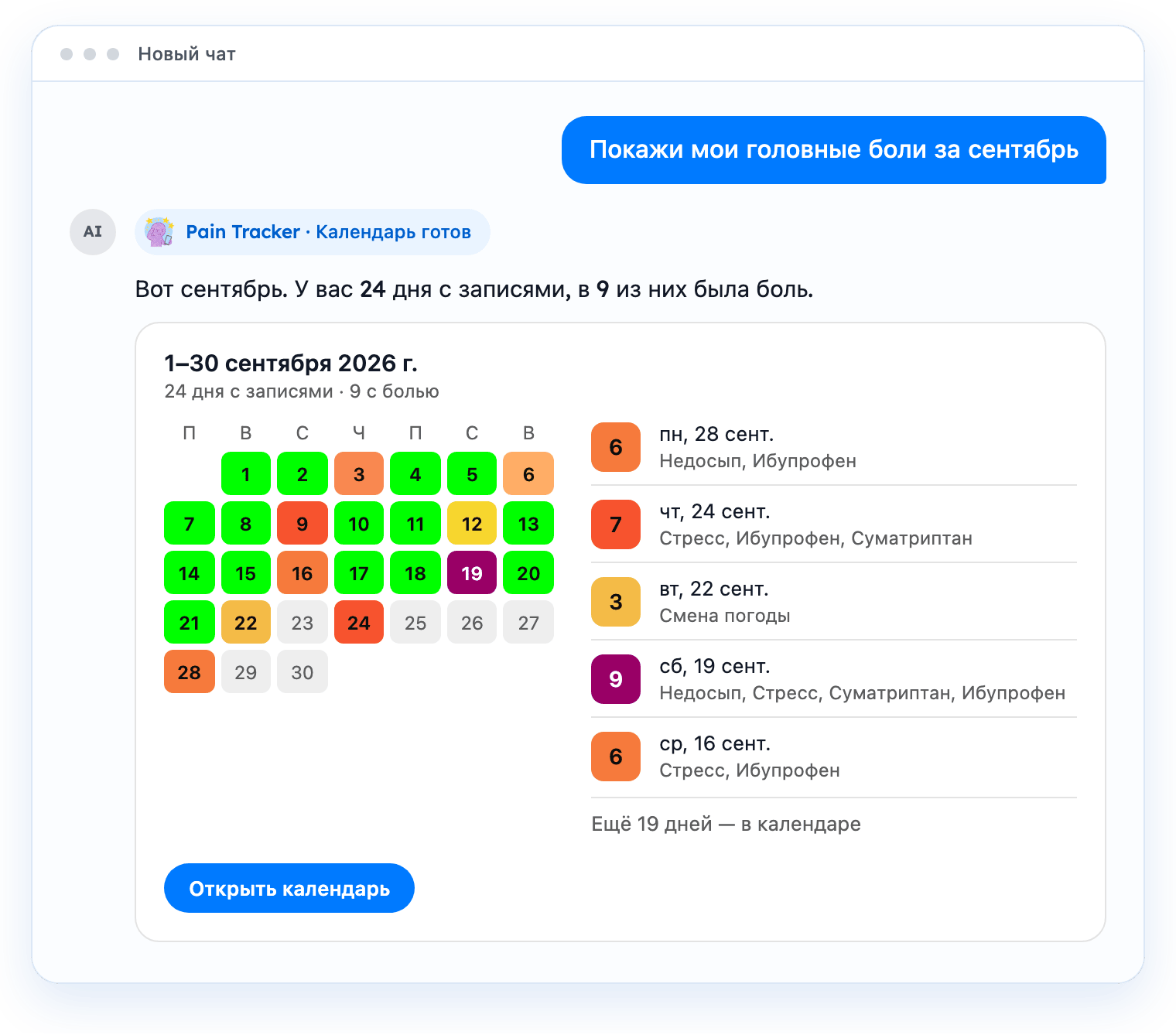This screenshot has width=1176, height=1035.
Task: Click the entry text 'Недосып, Ибупрофен'
Action: pyautogui.click(x=758, y=461)
